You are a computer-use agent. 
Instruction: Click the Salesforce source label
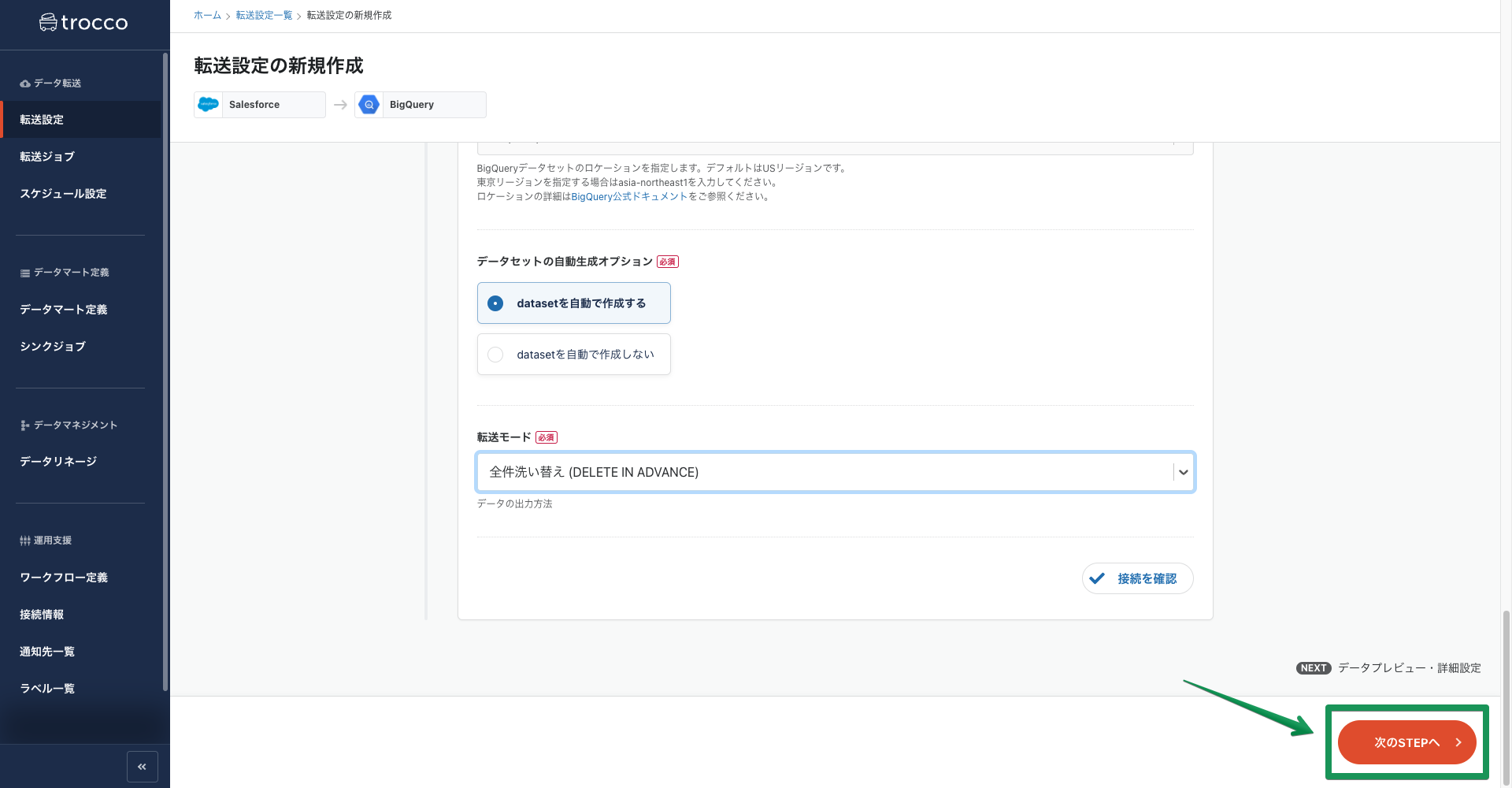[x=254, y=105]
